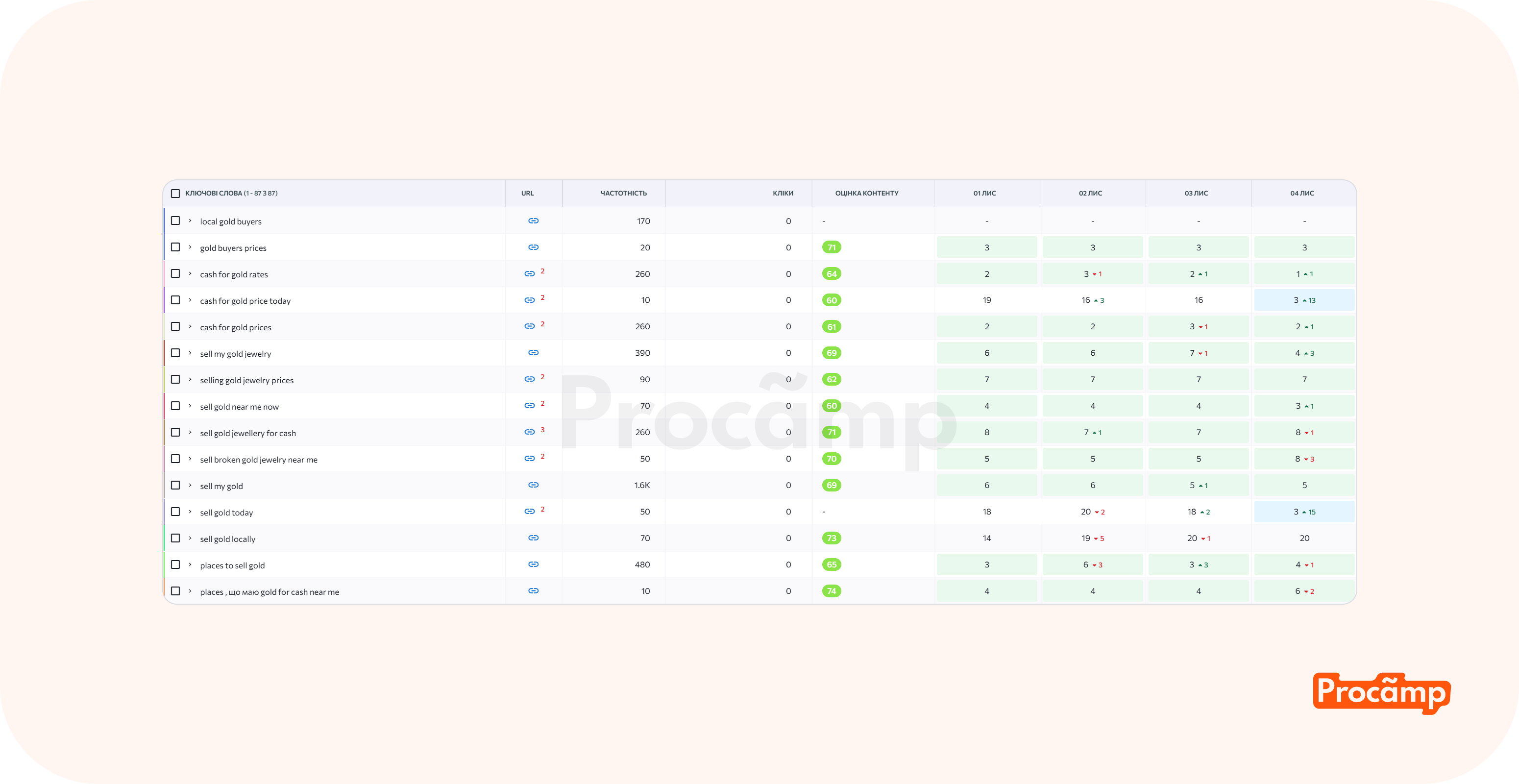Screen dimensions: 1519x784
Task: Expand sell broken gold jewelry near me row
Action: coord(190,459)
